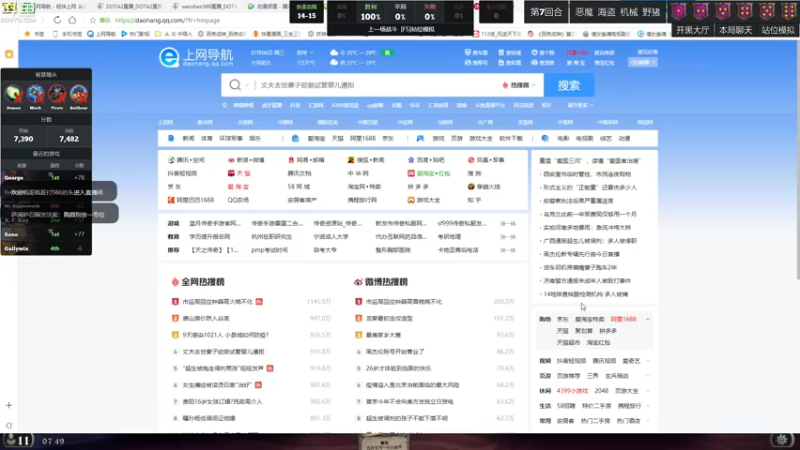Click the video category icon beside 电影

545,138
